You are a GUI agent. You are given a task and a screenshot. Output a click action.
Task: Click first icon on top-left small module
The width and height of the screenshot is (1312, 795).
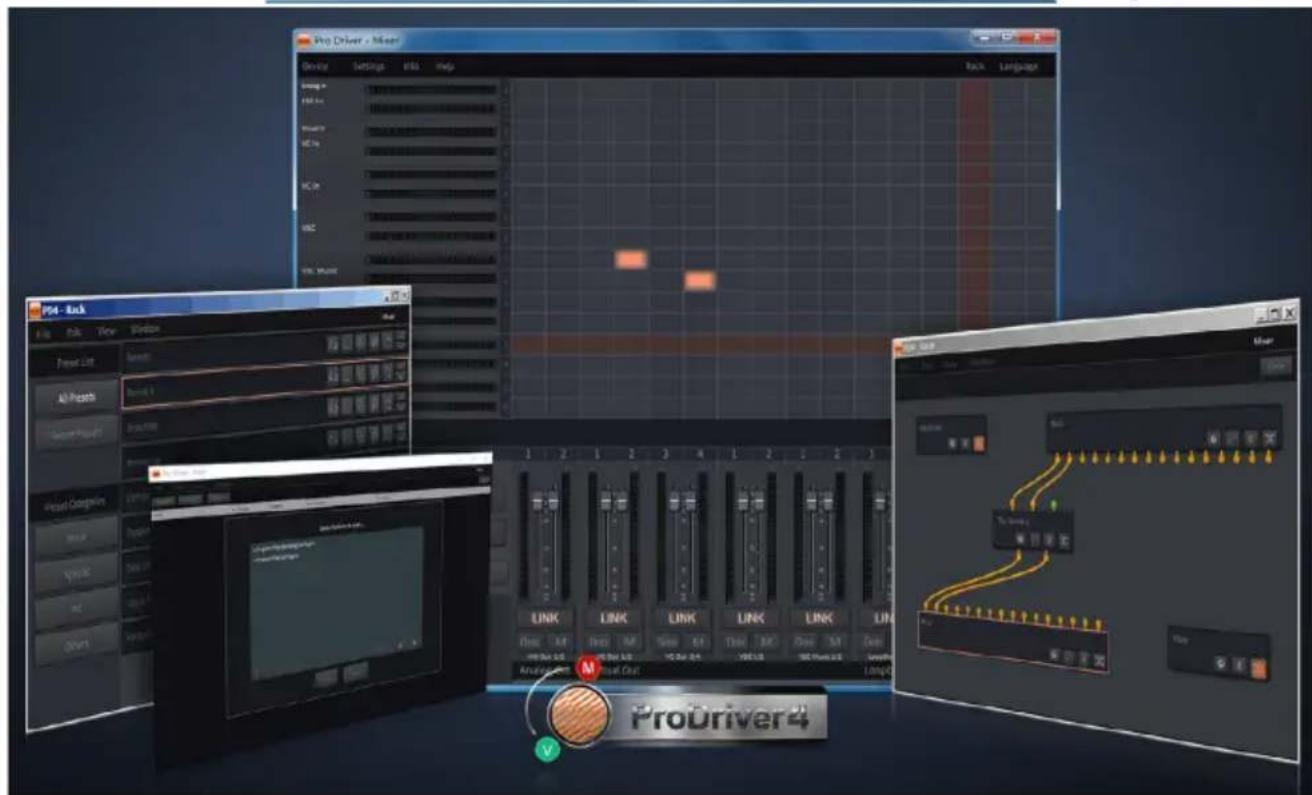click(951, 443)
